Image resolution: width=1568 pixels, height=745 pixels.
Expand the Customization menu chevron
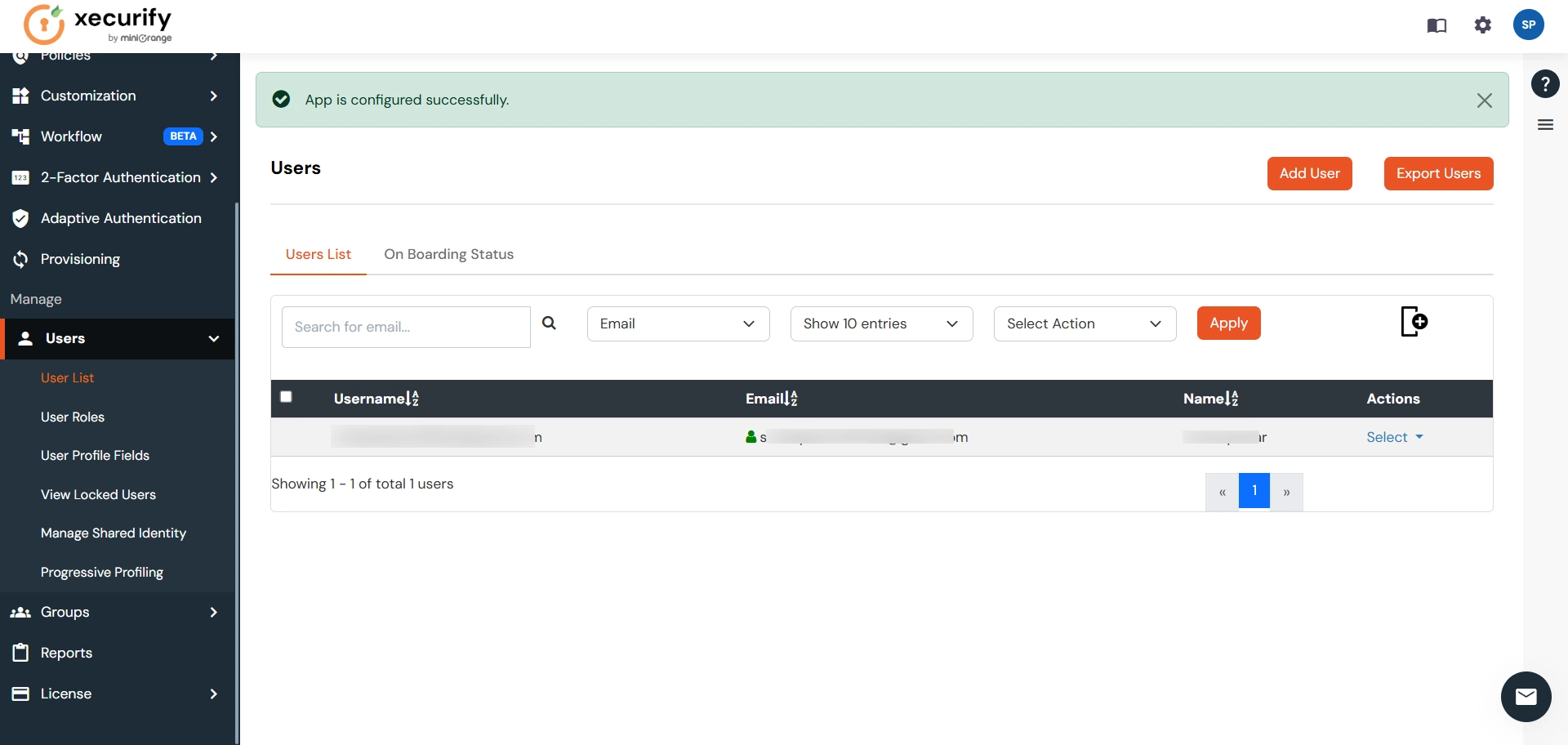[x=213, y=96]
